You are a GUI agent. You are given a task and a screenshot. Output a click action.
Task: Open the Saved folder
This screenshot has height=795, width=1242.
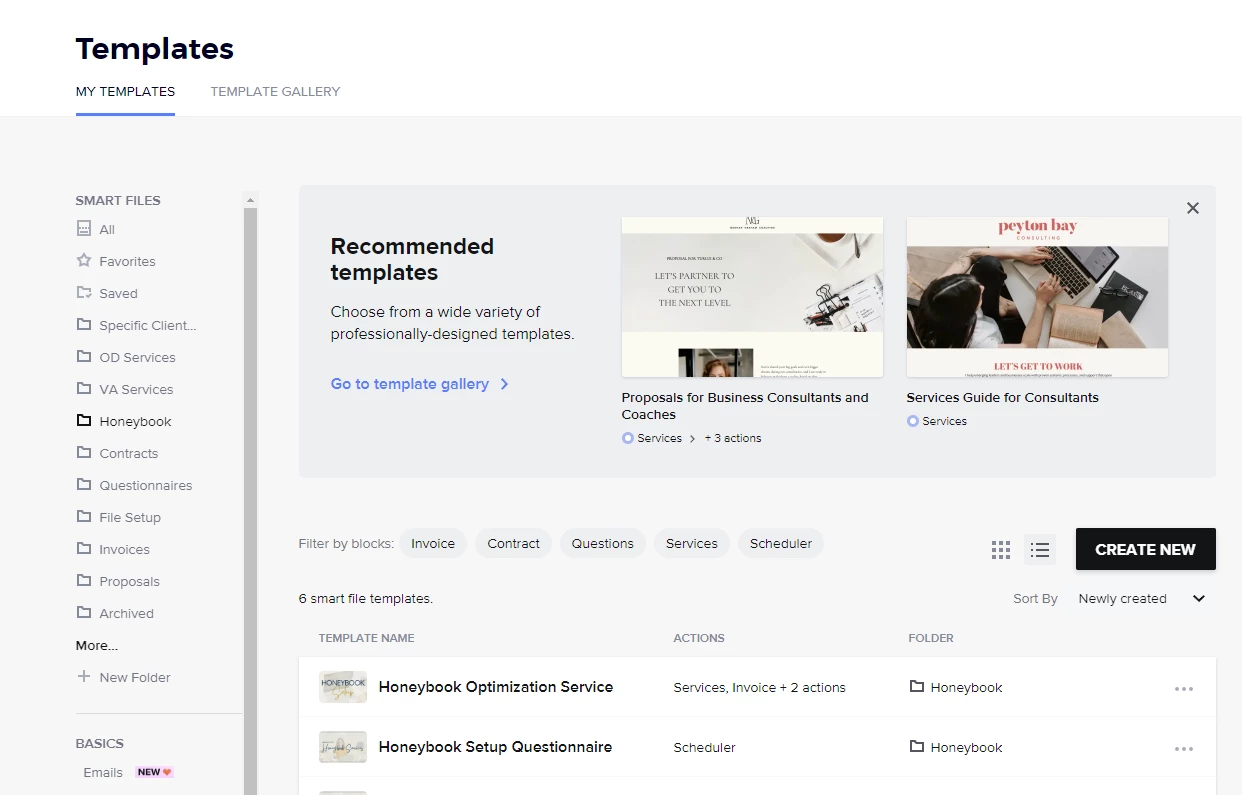[x=118, y=293]
